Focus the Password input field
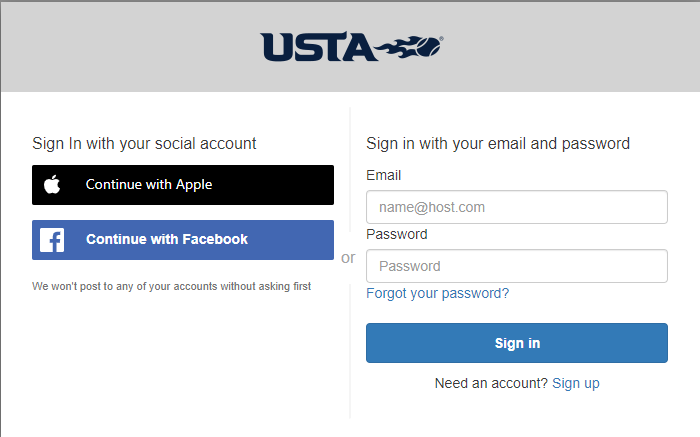This screenshot has width=700, height=437. point(517,266)
